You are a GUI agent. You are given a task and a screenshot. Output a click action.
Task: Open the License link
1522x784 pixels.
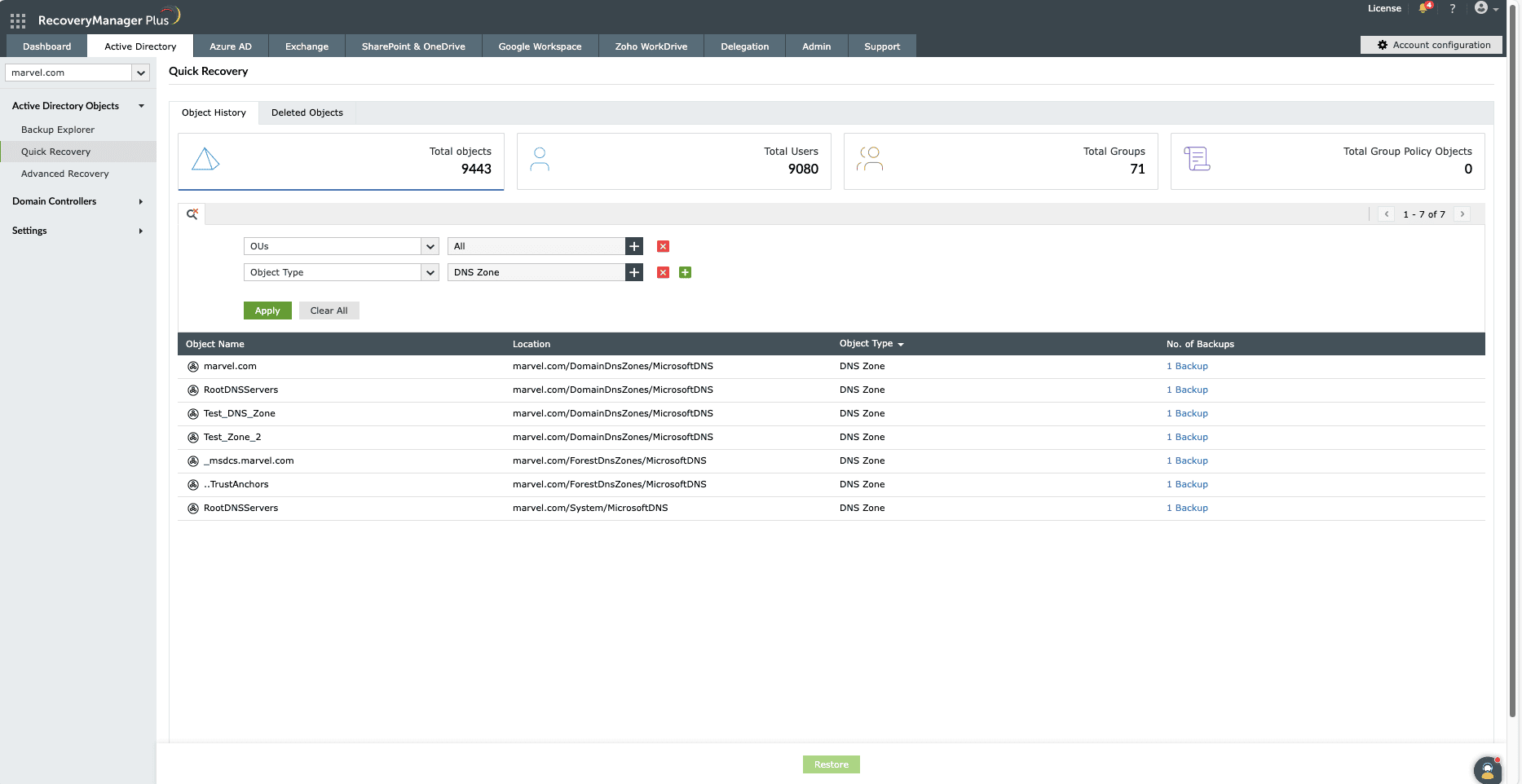coord(1384,8)
